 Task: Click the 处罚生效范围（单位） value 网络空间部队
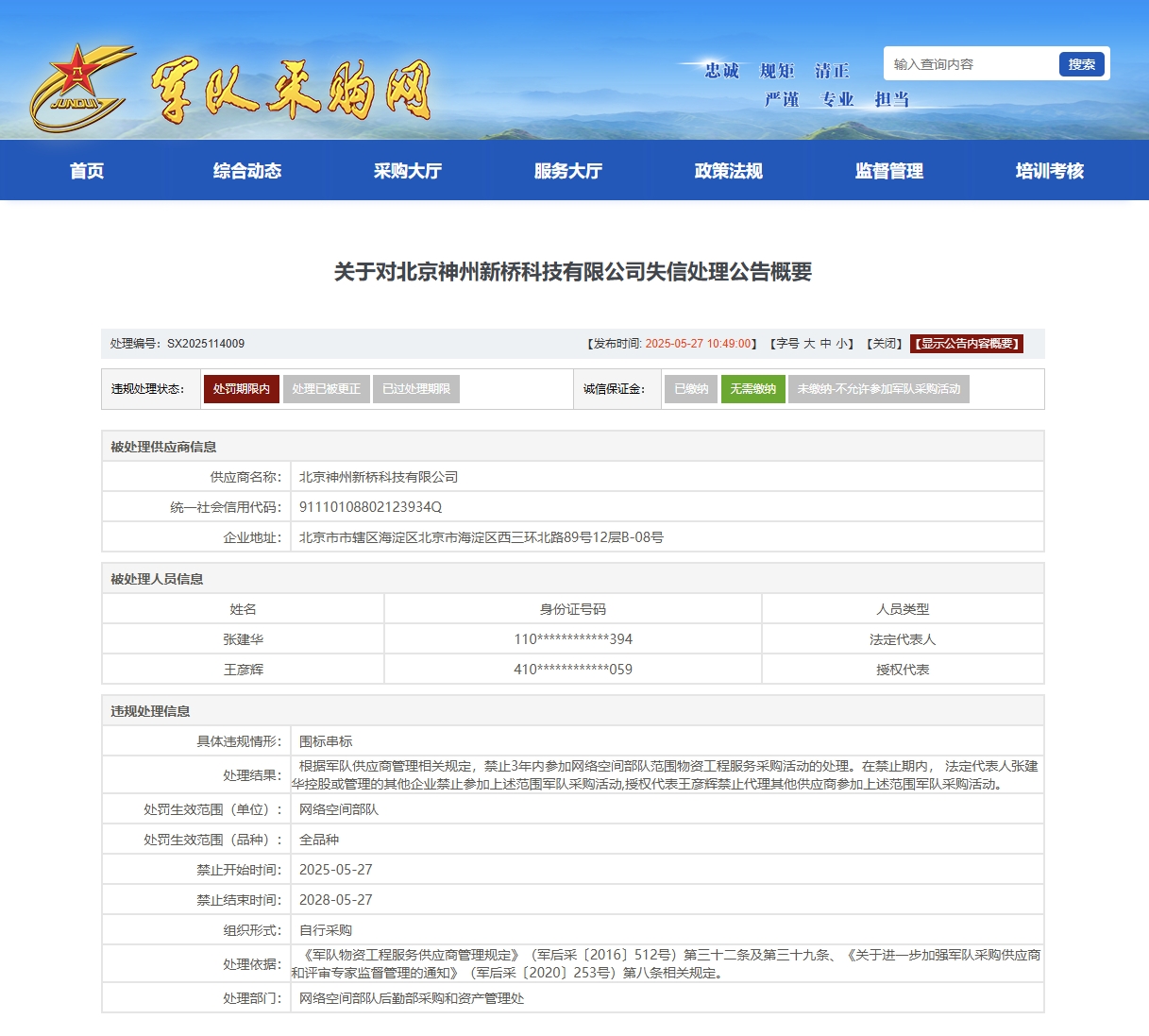339,809
